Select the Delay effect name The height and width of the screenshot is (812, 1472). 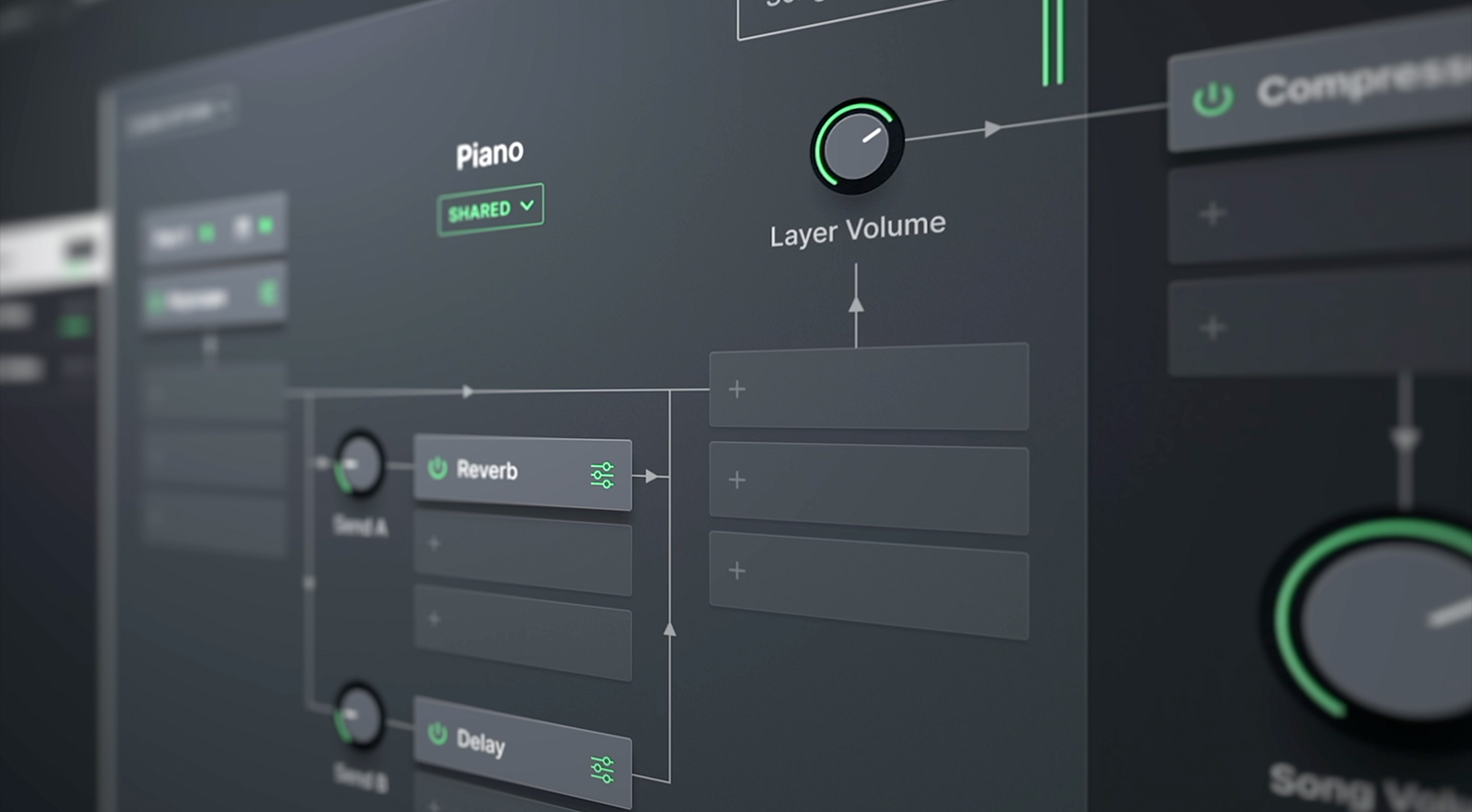click(480, 742)
